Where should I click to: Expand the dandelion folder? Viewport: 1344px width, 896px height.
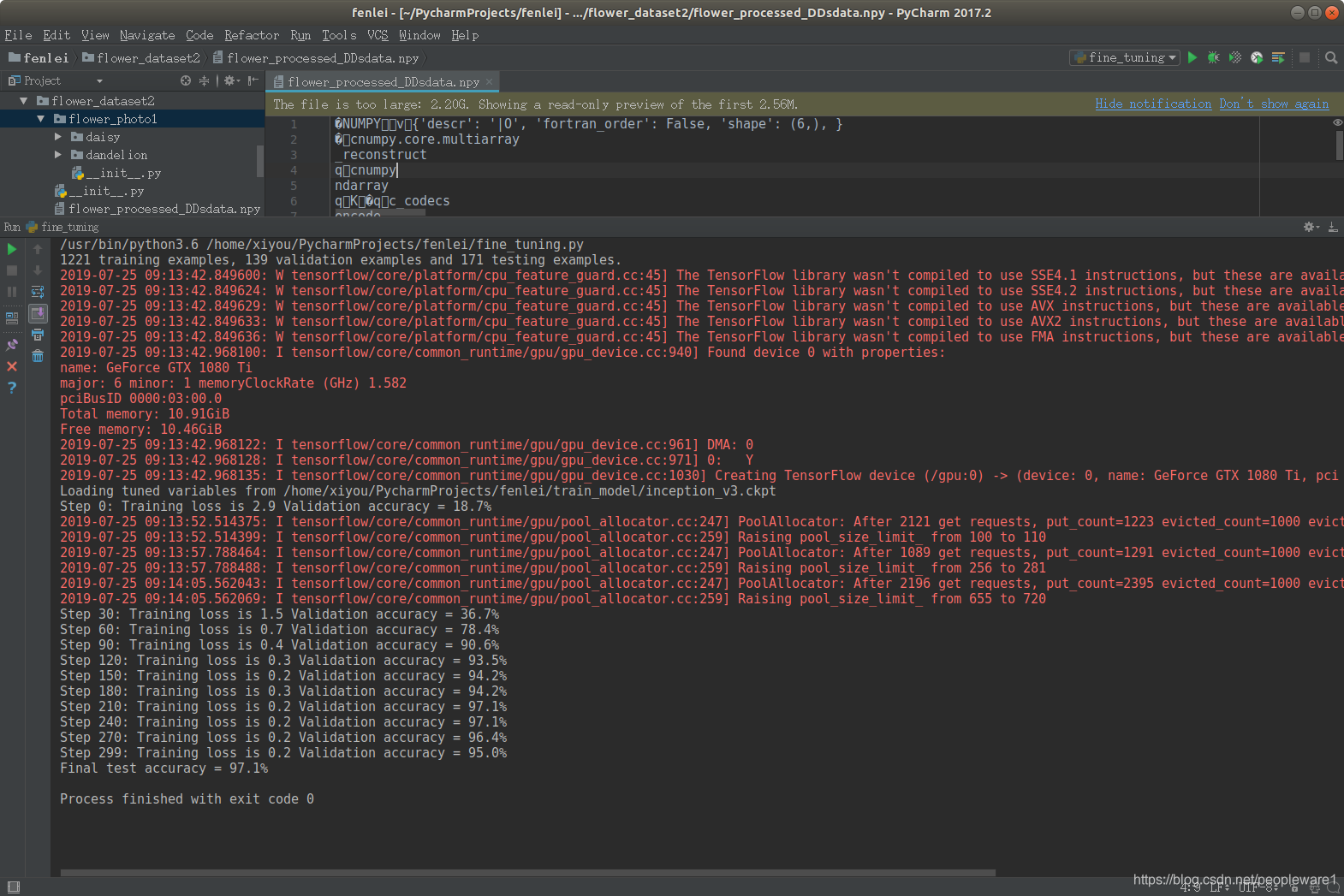point(58,155)
